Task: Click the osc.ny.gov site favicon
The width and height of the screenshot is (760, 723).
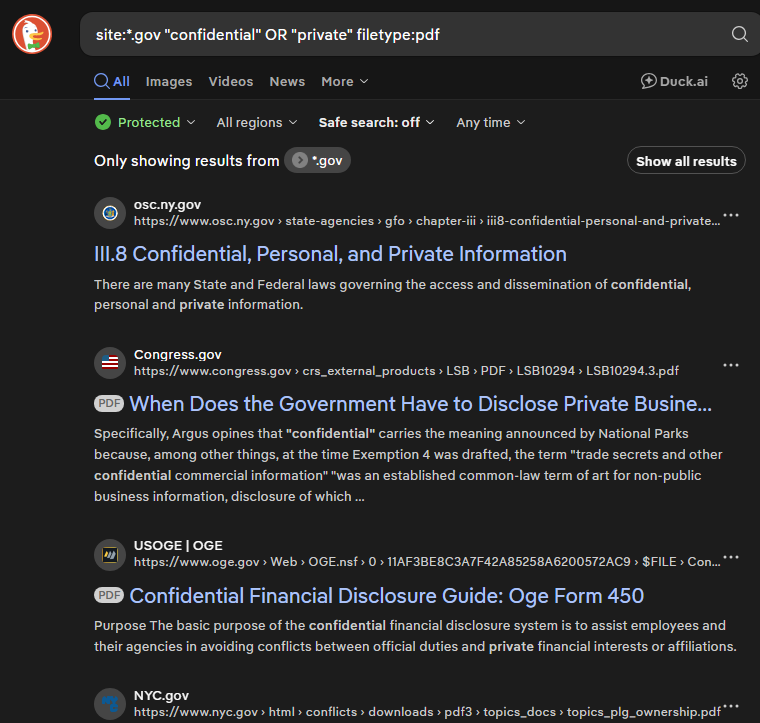Action: pos(110,213)
